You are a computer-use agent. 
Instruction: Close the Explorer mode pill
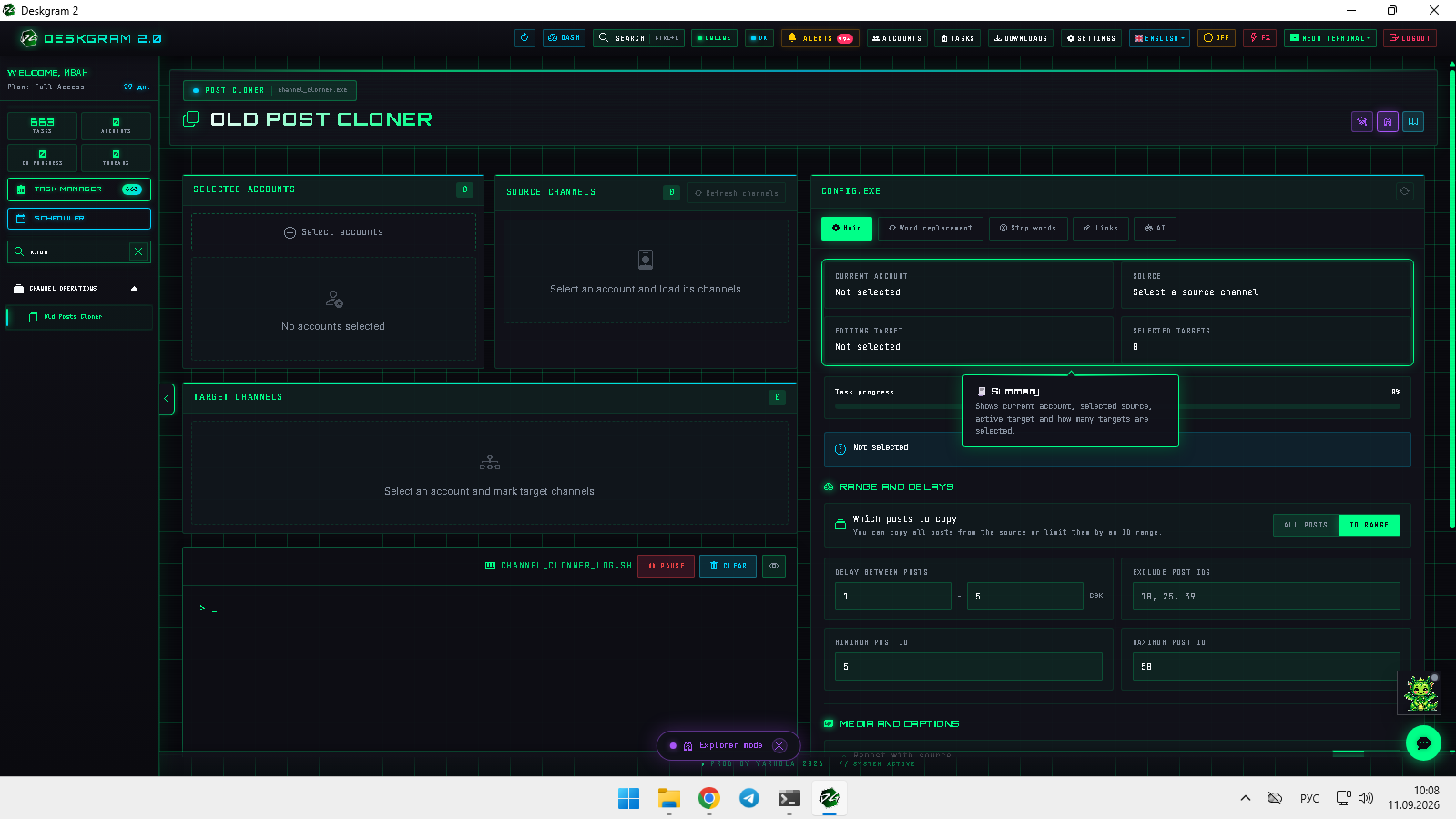point(779,745)
